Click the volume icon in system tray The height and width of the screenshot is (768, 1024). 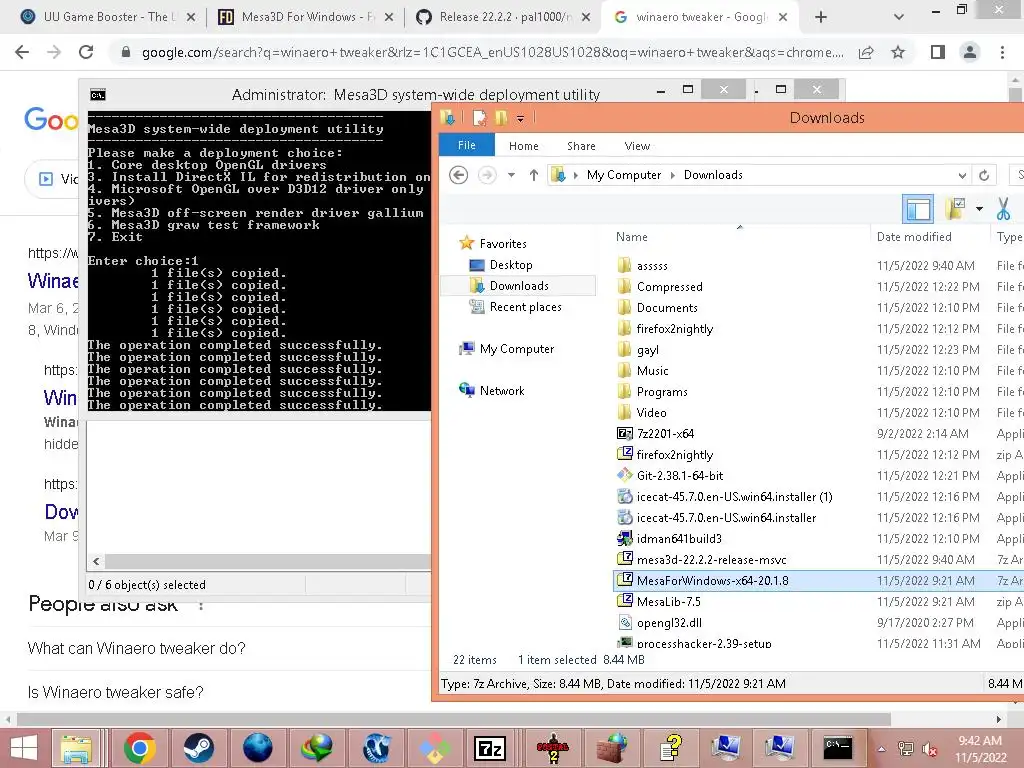coord(929,749)
